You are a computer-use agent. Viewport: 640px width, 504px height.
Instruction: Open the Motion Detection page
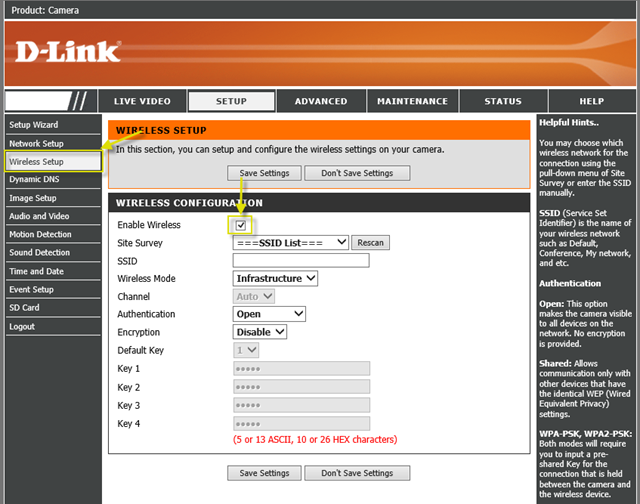[40, 234]
